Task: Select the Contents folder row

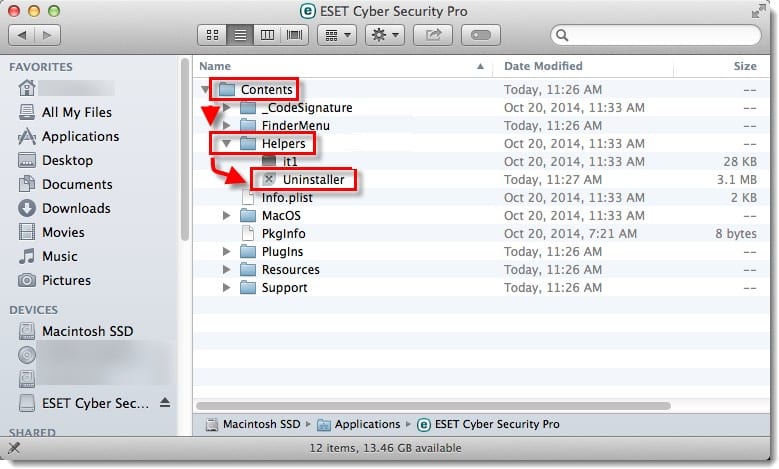Action: [482, 89]
